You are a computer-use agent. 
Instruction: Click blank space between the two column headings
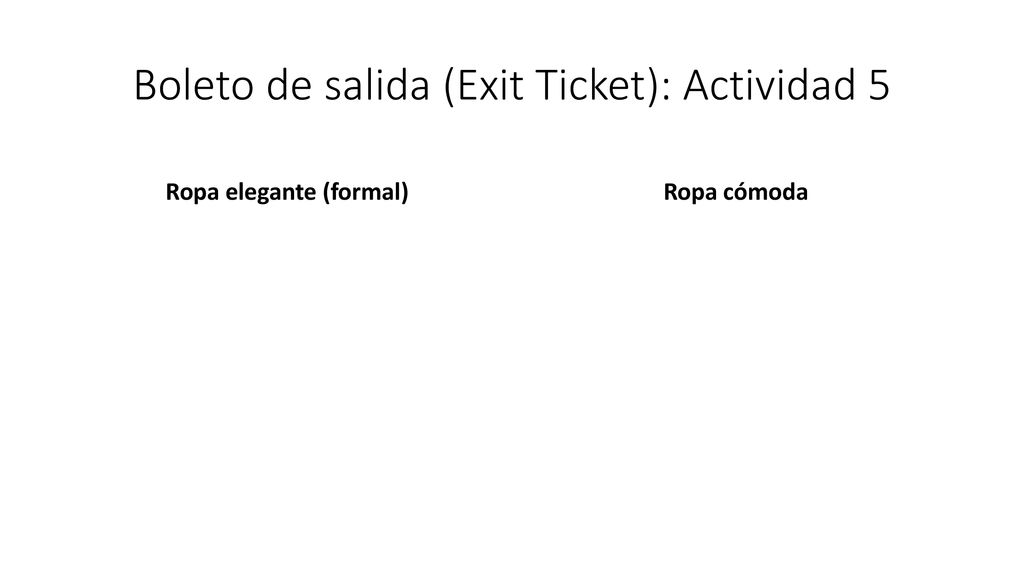point(536,193)
